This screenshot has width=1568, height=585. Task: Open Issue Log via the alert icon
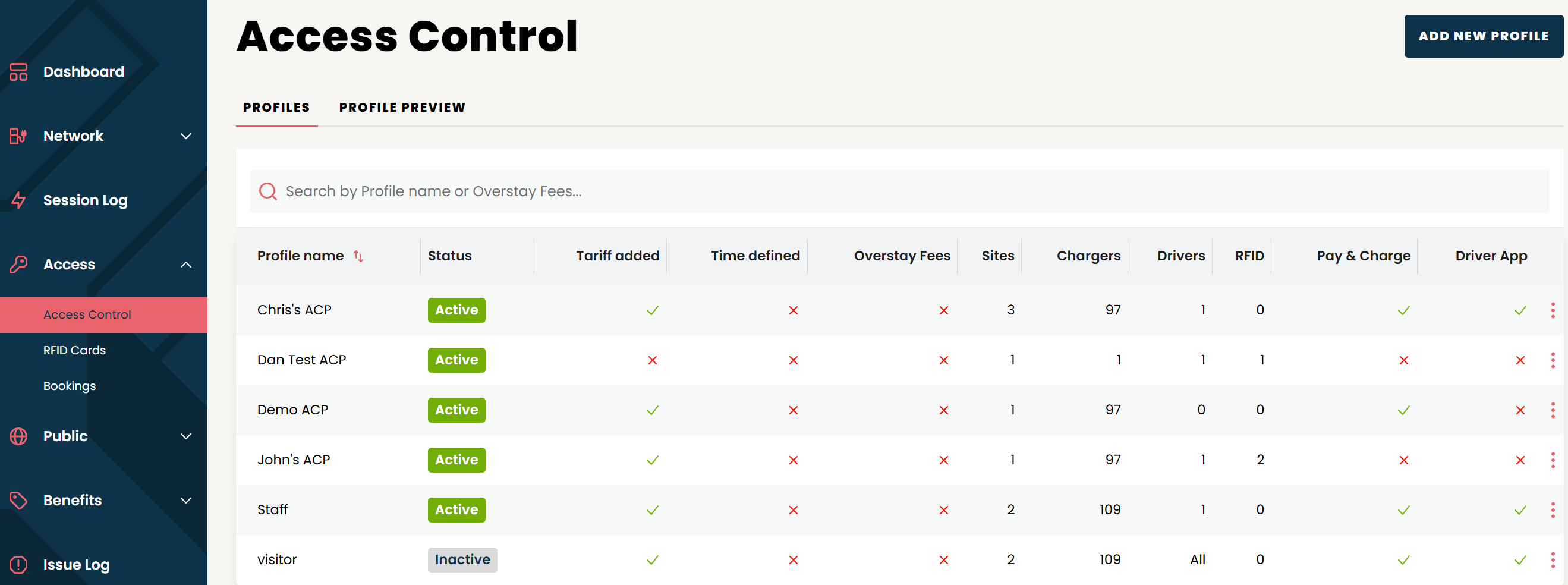click(x=18, y=564)
